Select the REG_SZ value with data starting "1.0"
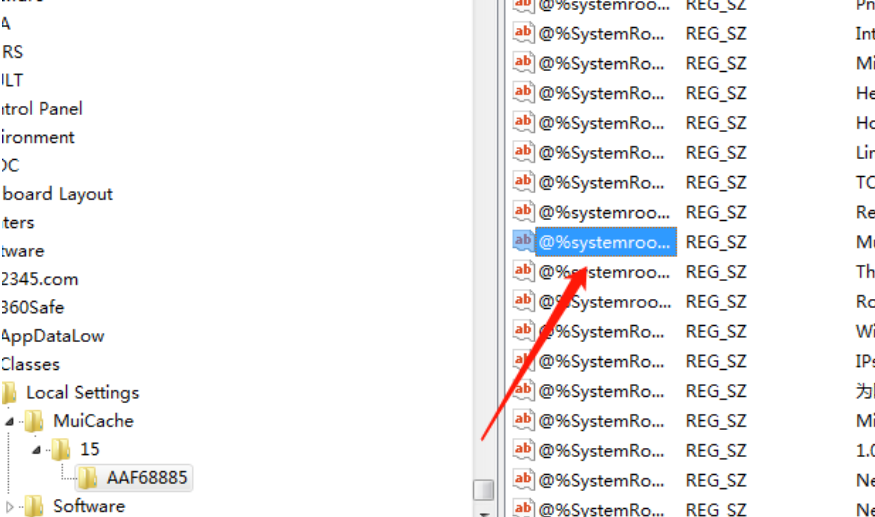Image resolution: width=875 pixels, height=517 pixels. [x=716, y=451]
